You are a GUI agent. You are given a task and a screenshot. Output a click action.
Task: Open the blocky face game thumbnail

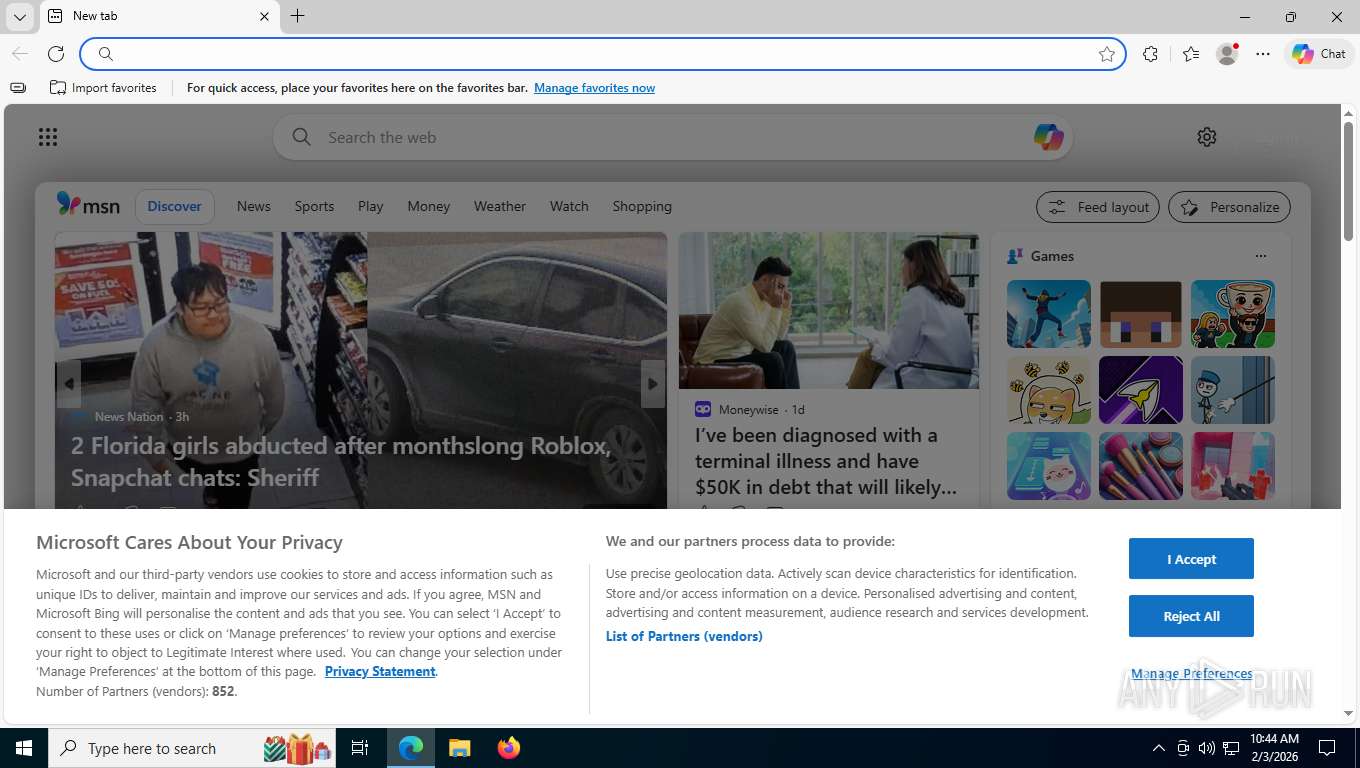(1141, 314)
